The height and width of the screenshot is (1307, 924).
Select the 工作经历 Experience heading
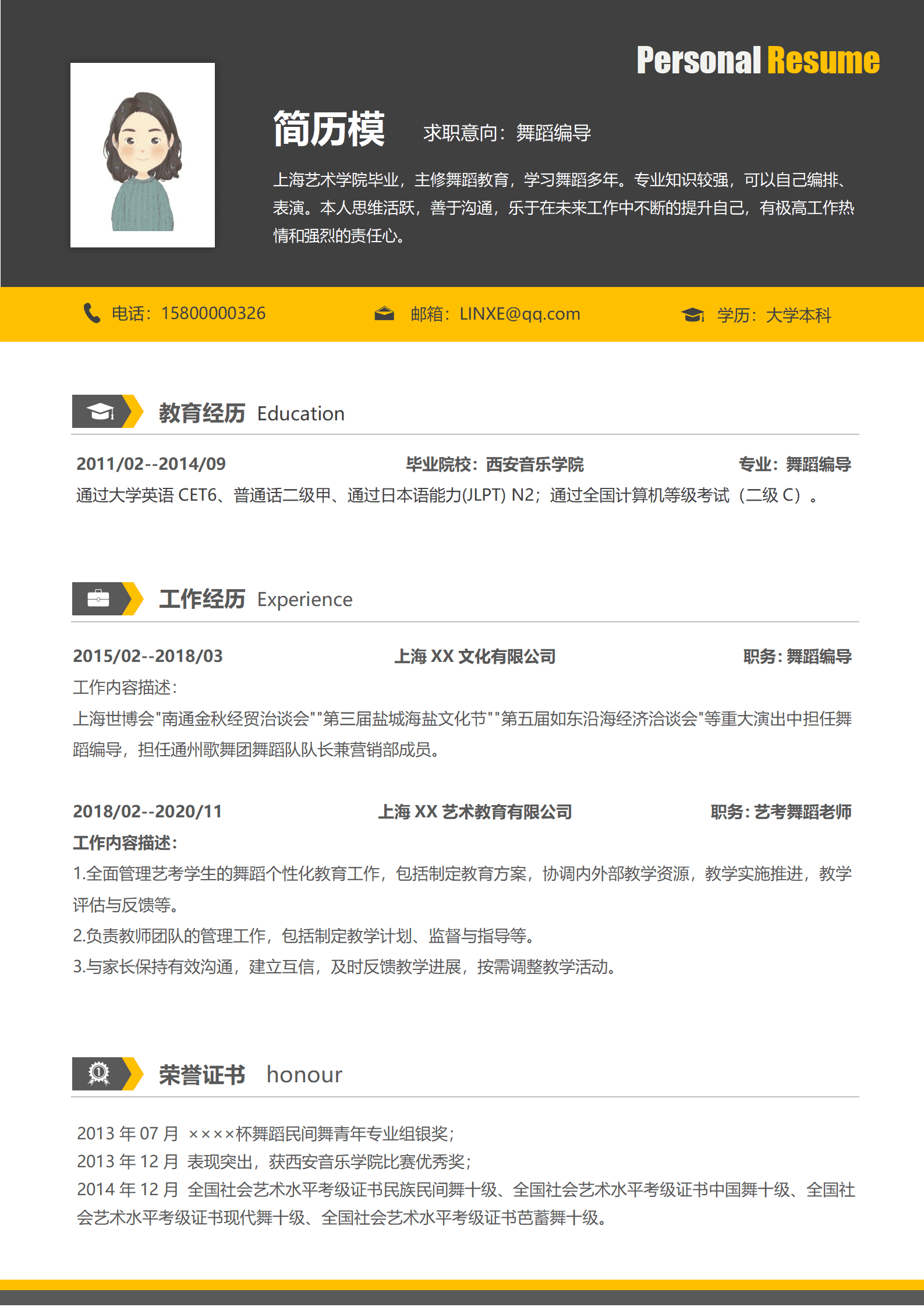click(256, 599)
